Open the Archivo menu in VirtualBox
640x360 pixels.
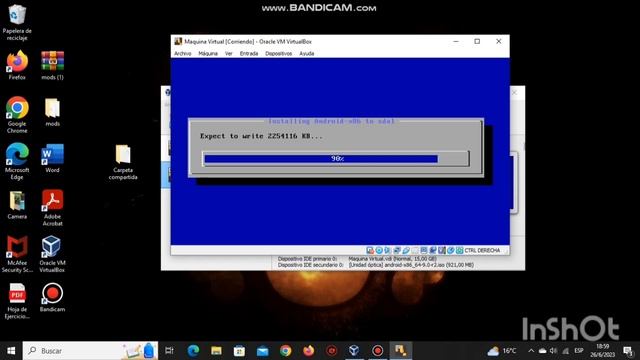(x=182, y=53)
